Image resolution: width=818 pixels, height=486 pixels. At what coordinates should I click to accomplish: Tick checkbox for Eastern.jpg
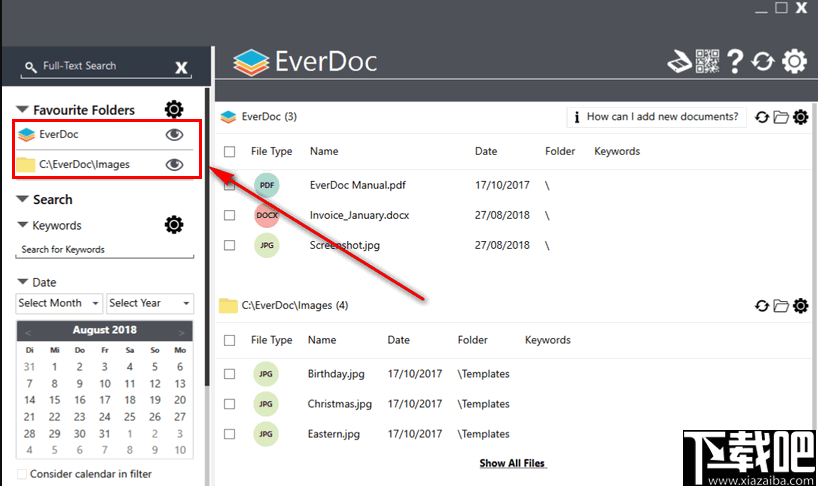pos(230,434)
